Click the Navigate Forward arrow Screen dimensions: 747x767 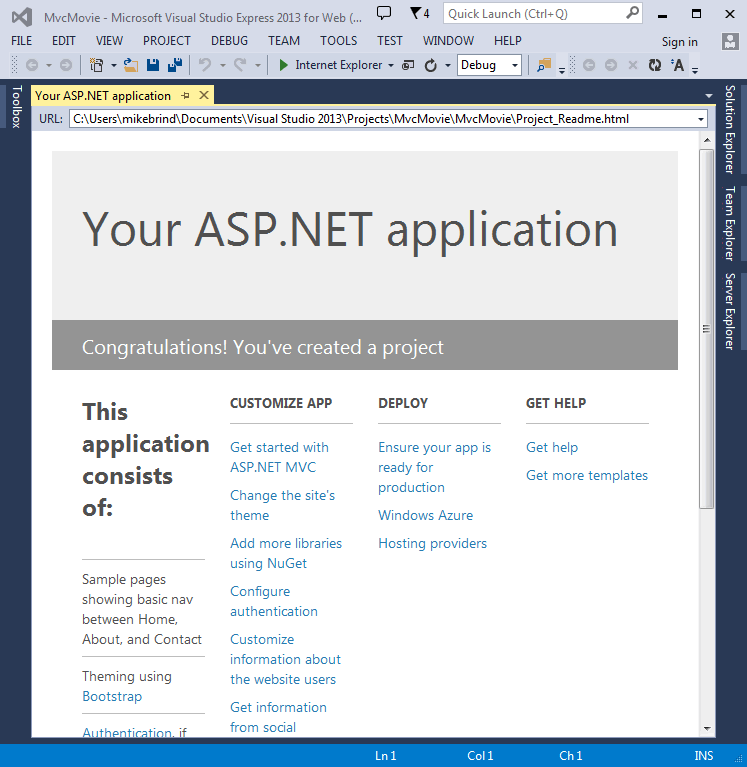(66, 65)
